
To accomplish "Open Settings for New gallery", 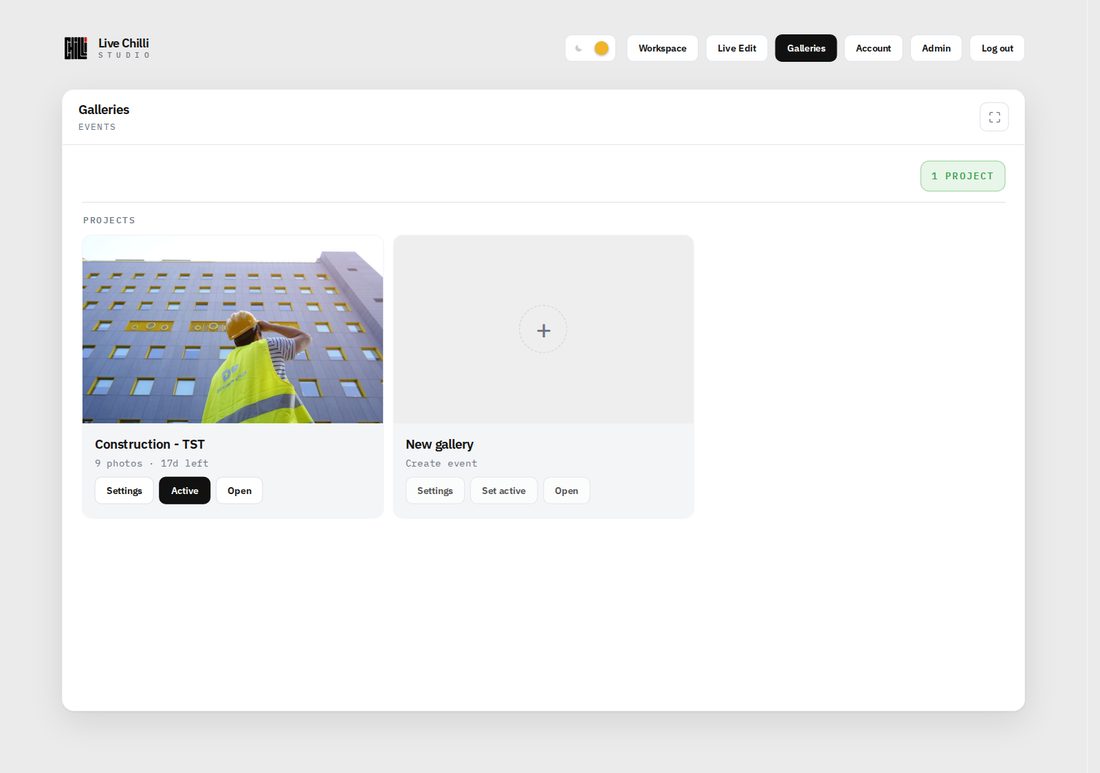I will click(x=435, y=490).
